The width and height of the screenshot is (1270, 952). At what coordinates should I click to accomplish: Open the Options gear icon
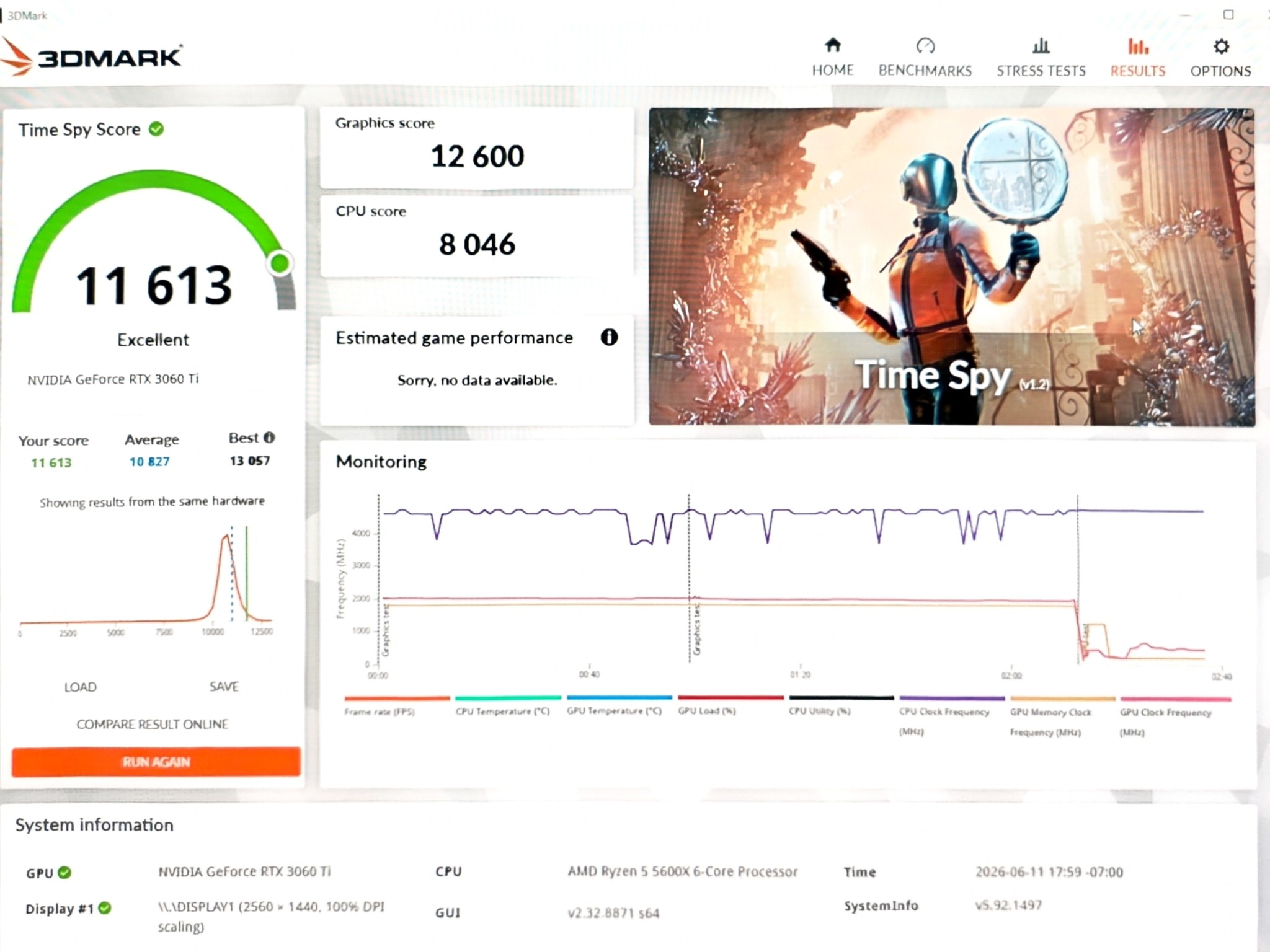[1221, 46]
